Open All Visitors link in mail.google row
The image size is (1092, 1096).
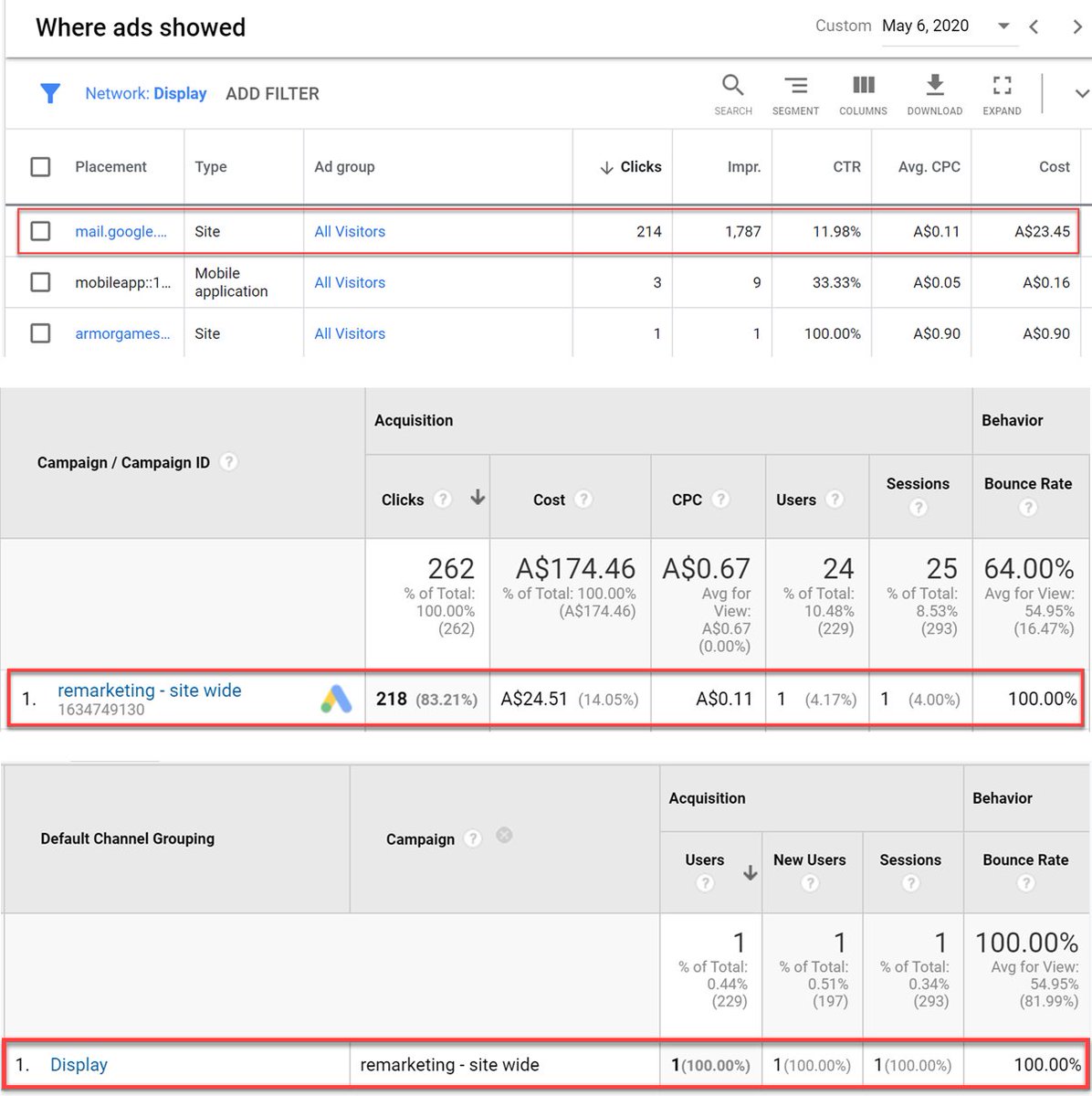click(x=350, y=232)
